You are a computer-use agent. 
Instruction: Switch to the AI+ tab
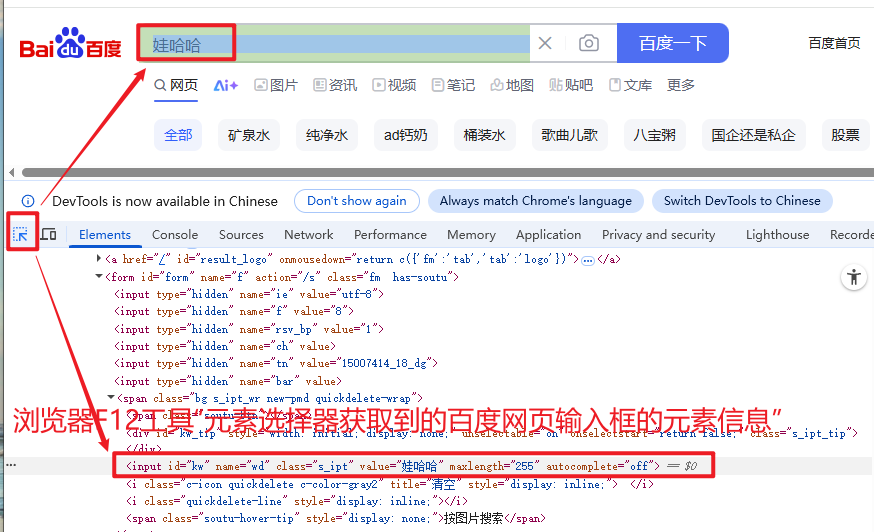[226, 85]
